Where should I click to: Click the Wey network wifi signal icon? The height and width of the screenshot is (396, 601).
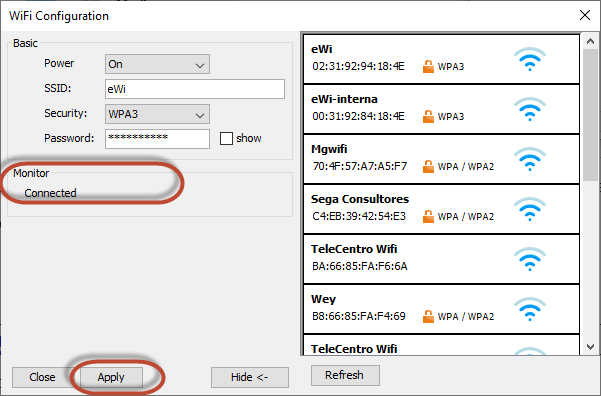coord(530,309)
